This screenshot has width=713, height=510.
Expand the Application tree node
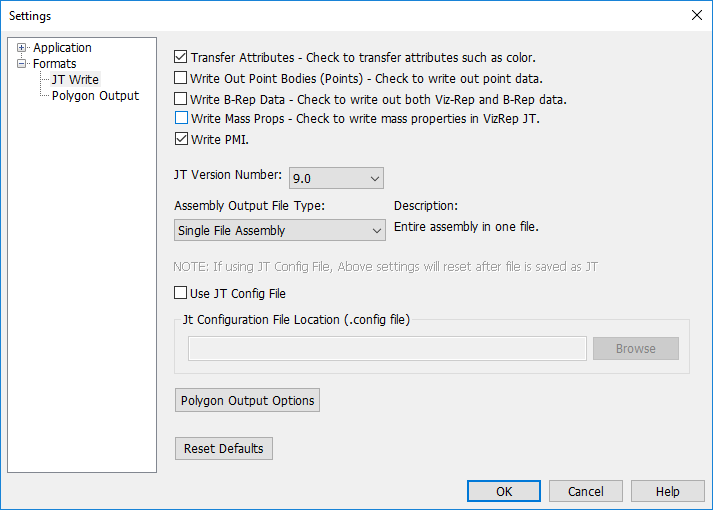pyautogui.click(x=22, y=48)
